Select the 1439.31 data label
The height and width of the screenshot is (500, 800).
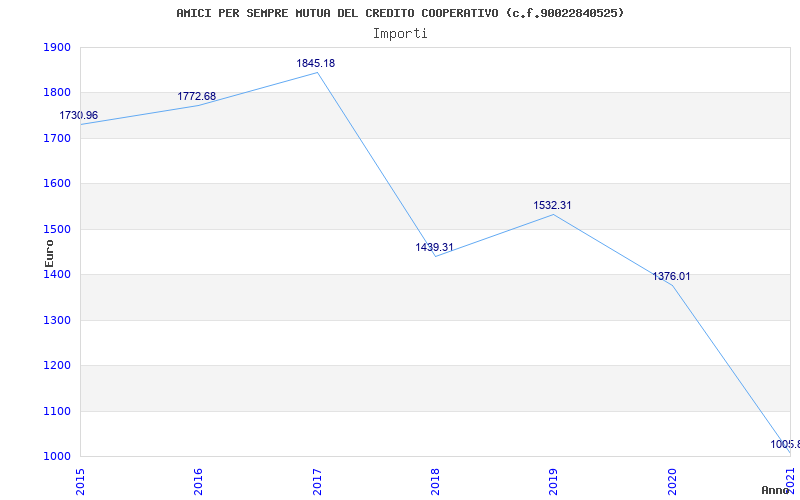click(x=434, y=247)
